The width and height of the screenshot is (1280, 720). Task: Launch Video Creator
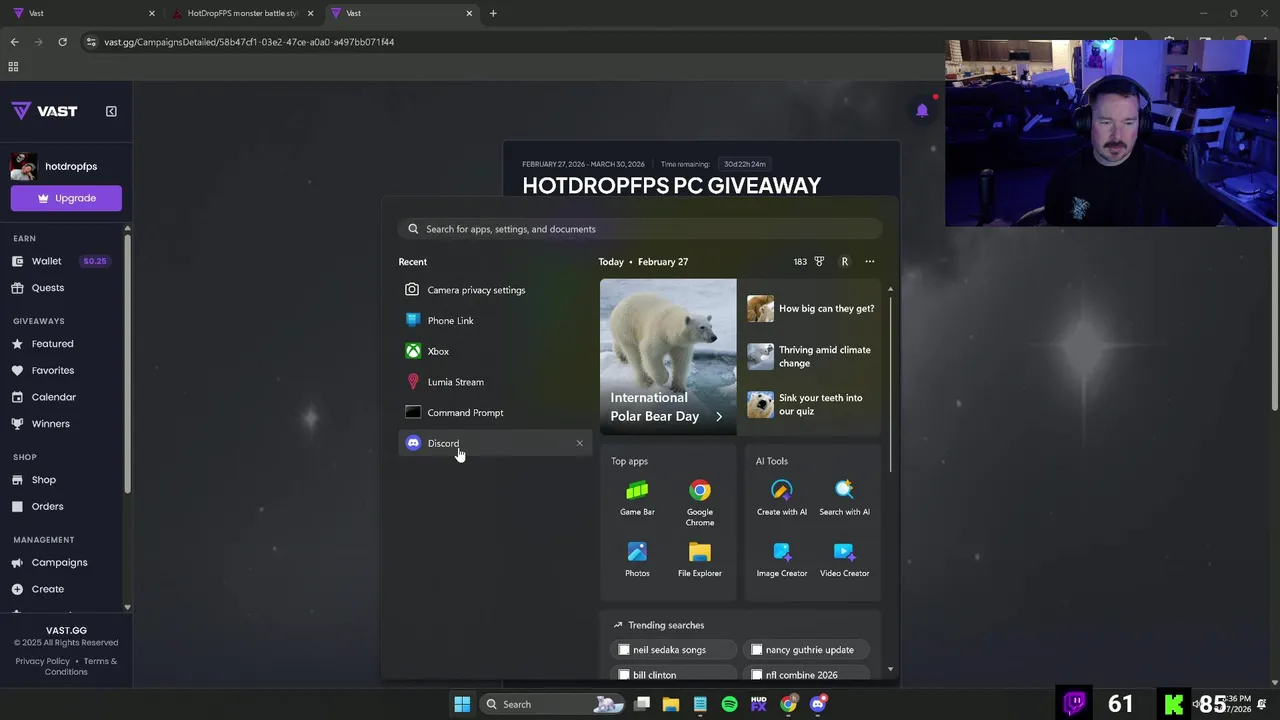[x=844, y=559]
